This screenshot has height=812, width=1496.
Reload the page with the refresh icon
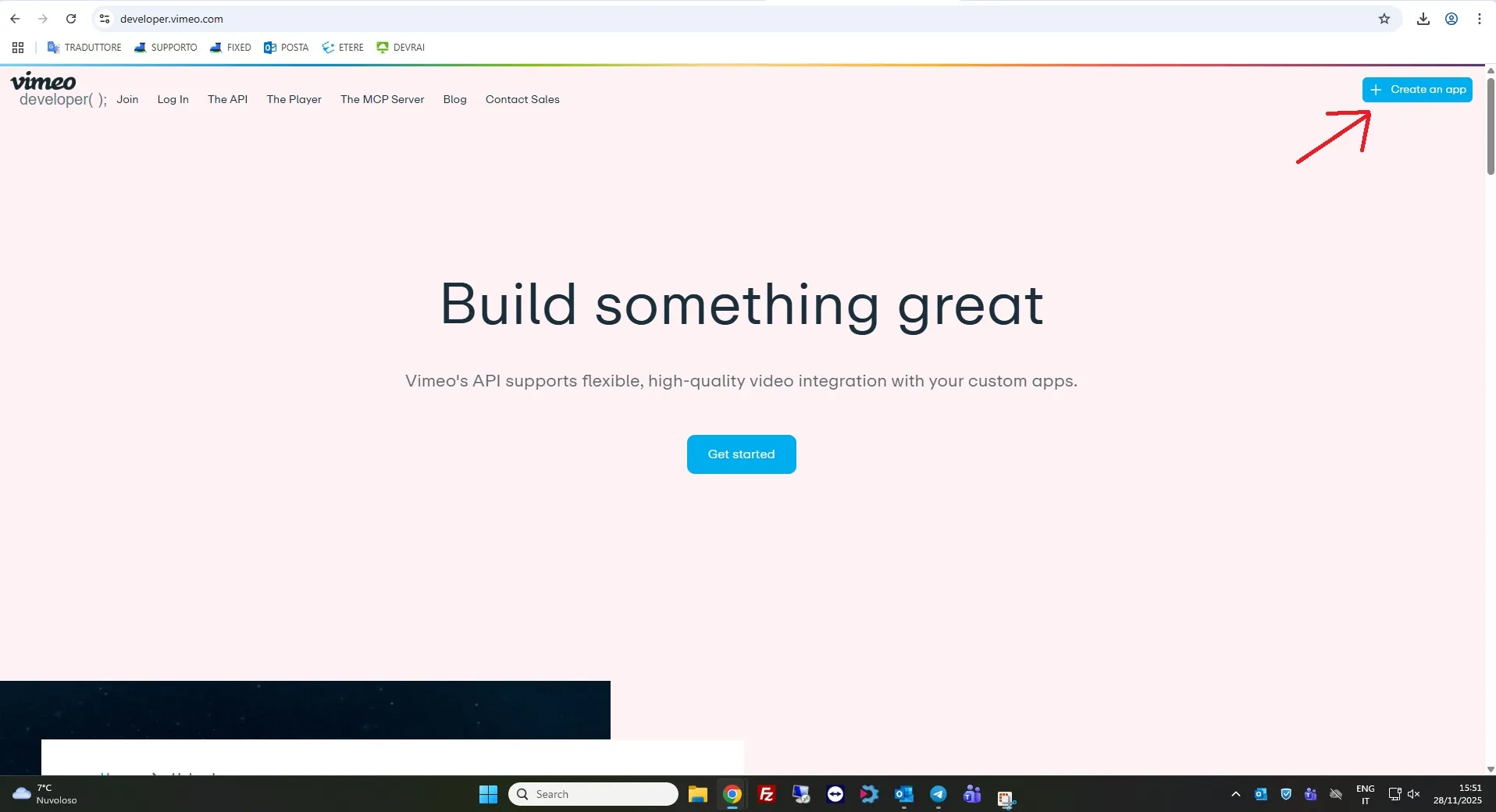pos(71,19)
